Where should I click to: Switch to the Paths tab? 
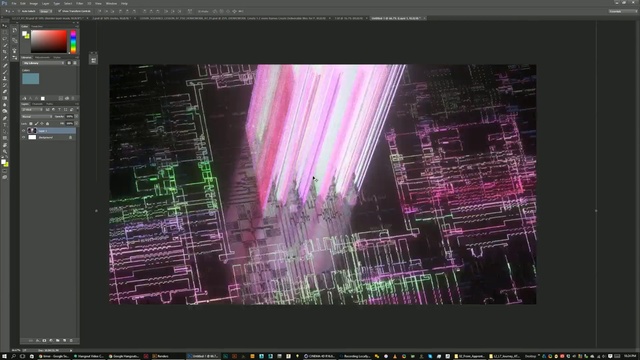(x=49, y=104)
